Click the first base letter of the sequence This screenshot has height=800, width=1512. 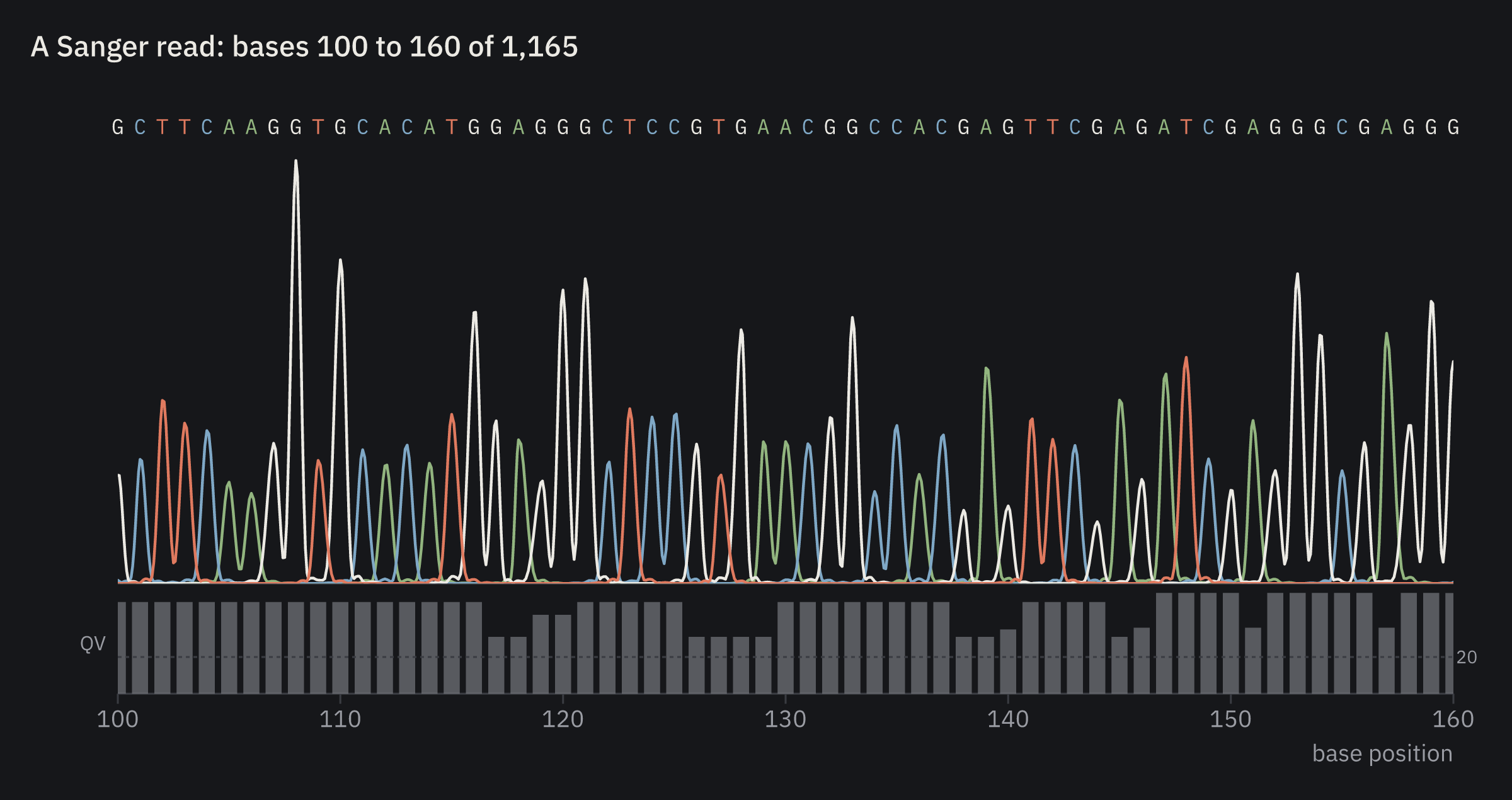[118, 128]
